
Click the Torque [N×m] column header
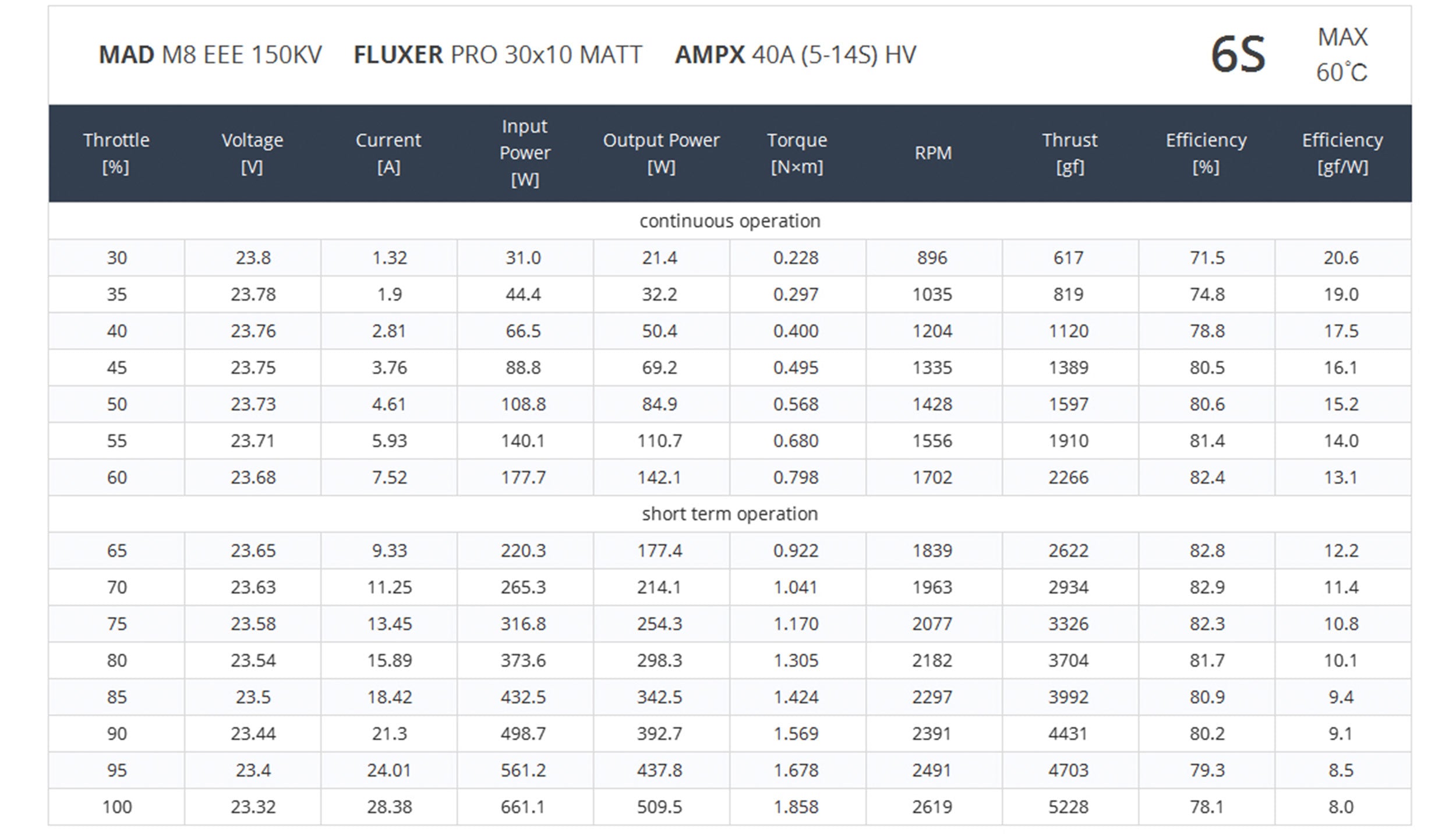[x=797, y=153]
